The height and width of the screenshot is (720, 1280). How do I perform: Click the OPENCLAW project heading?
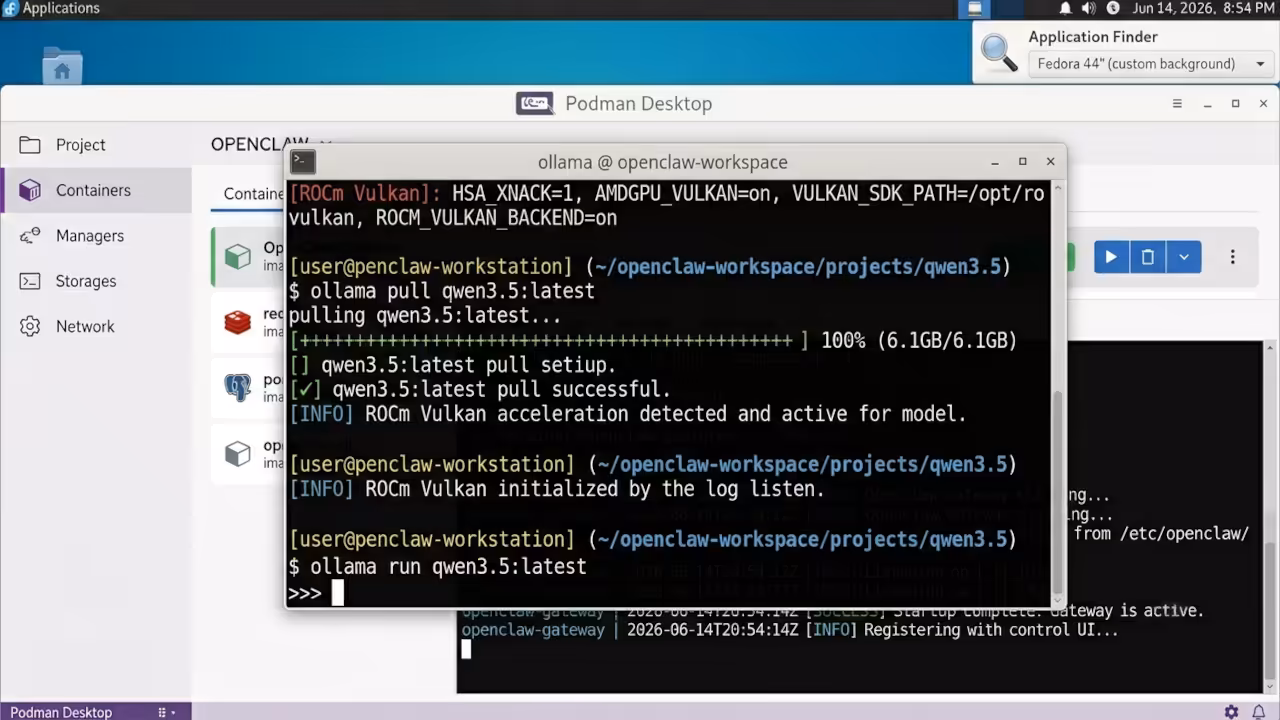point(259,144)
